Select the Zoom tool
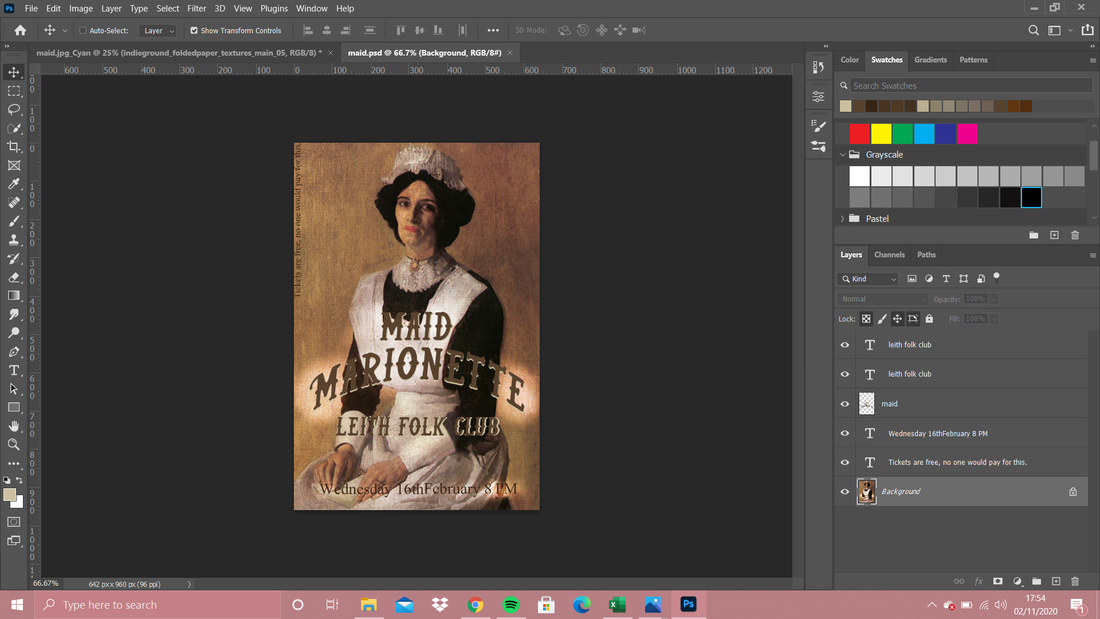 coord(14,444)
